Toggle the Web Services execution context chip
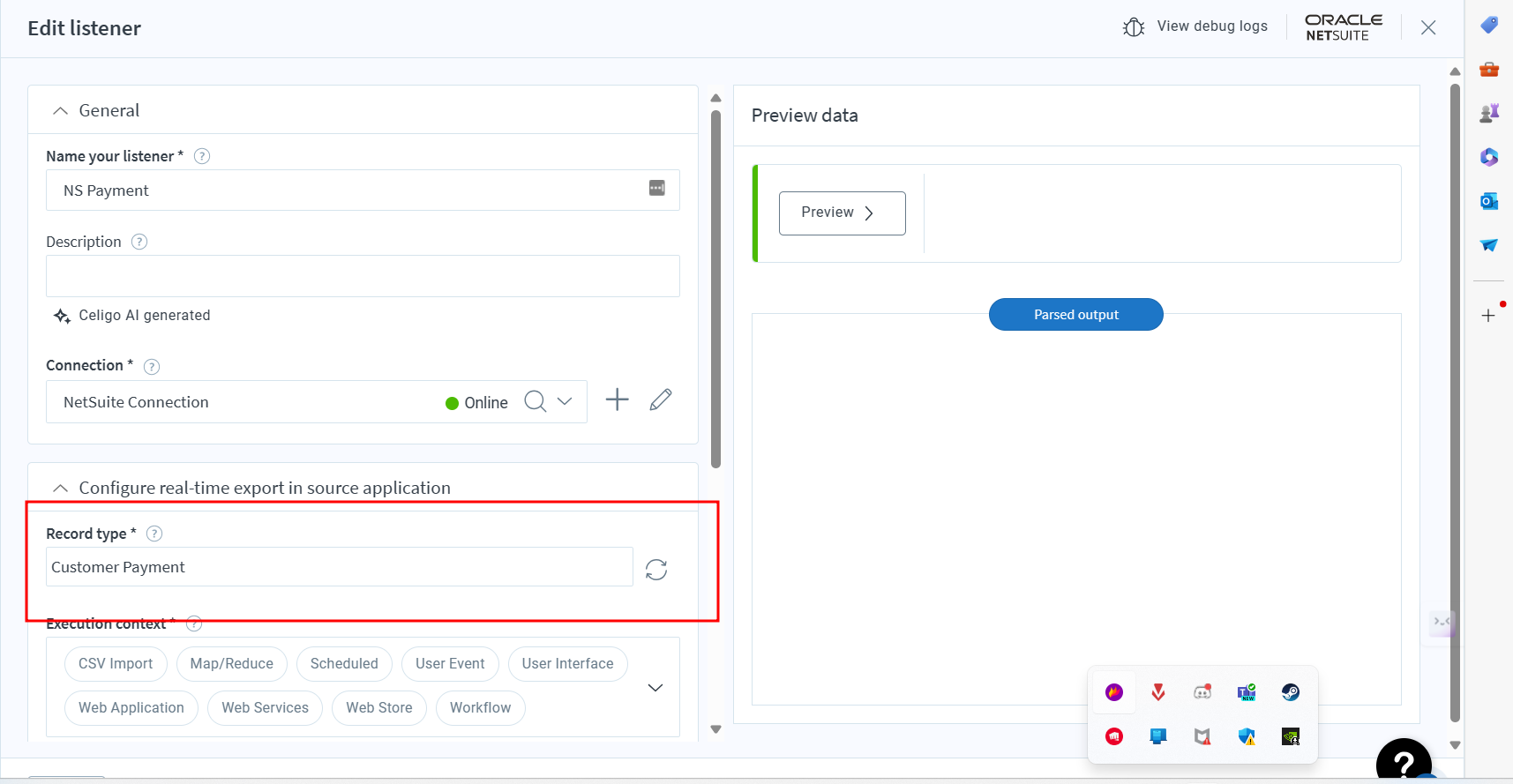 pyautogui.click(x=265, y=708)
